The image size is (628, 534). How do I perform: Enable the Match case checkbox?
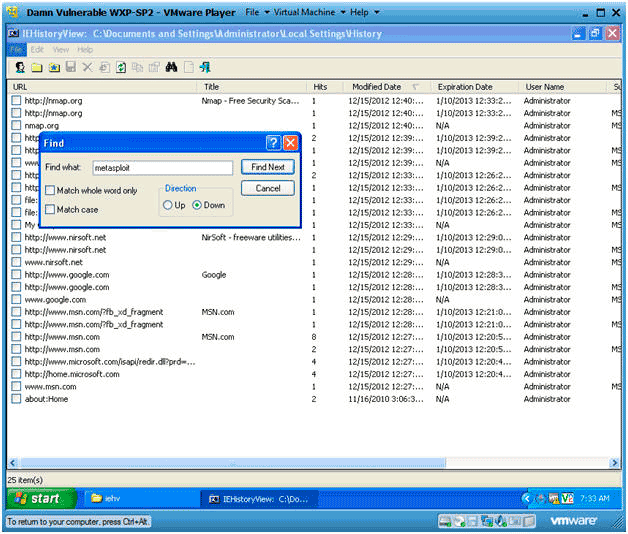(x=50, y=210)
